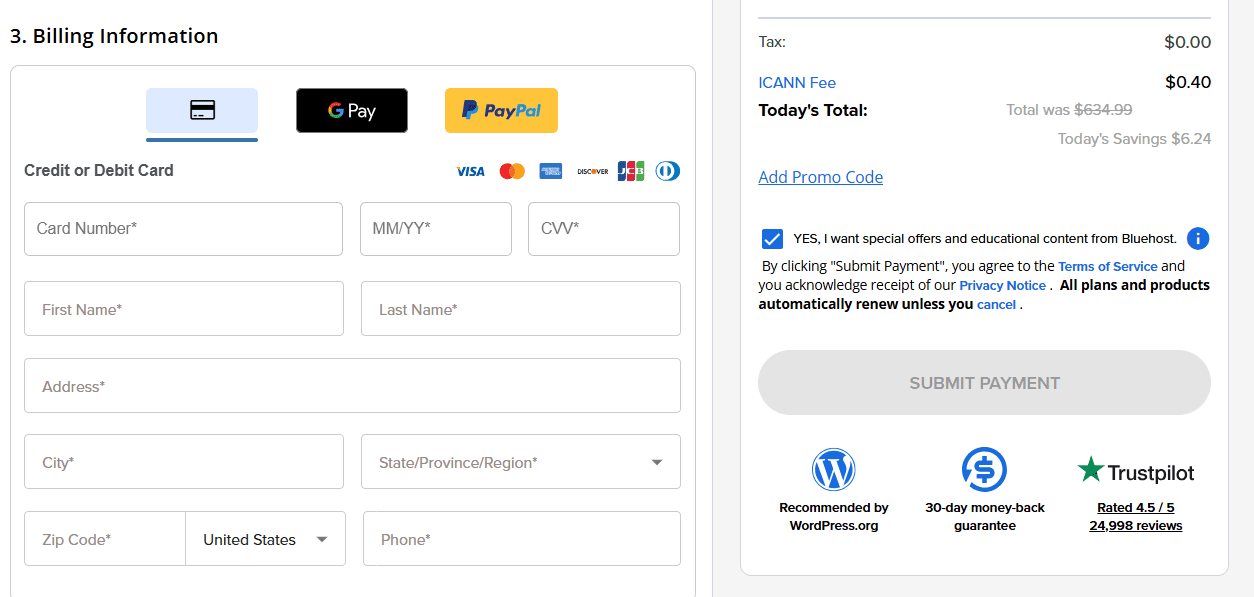Click the cancel renewal link
The width and height of the screenshot is (1254, 597).
996,304
